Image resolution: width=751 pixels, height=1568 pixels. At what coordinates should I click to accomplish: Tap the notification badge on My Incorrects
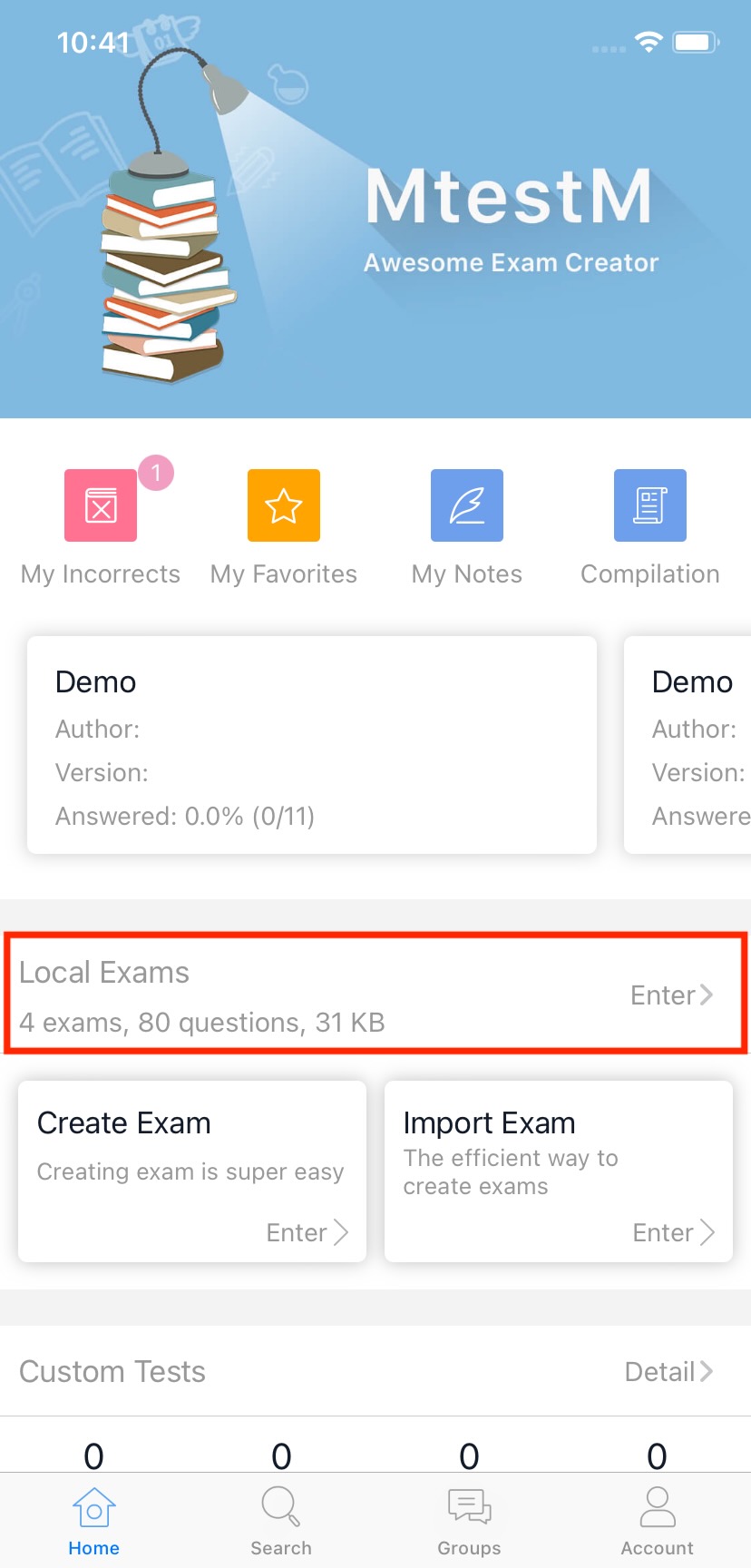pyautogui.click(x=156, y=473)
